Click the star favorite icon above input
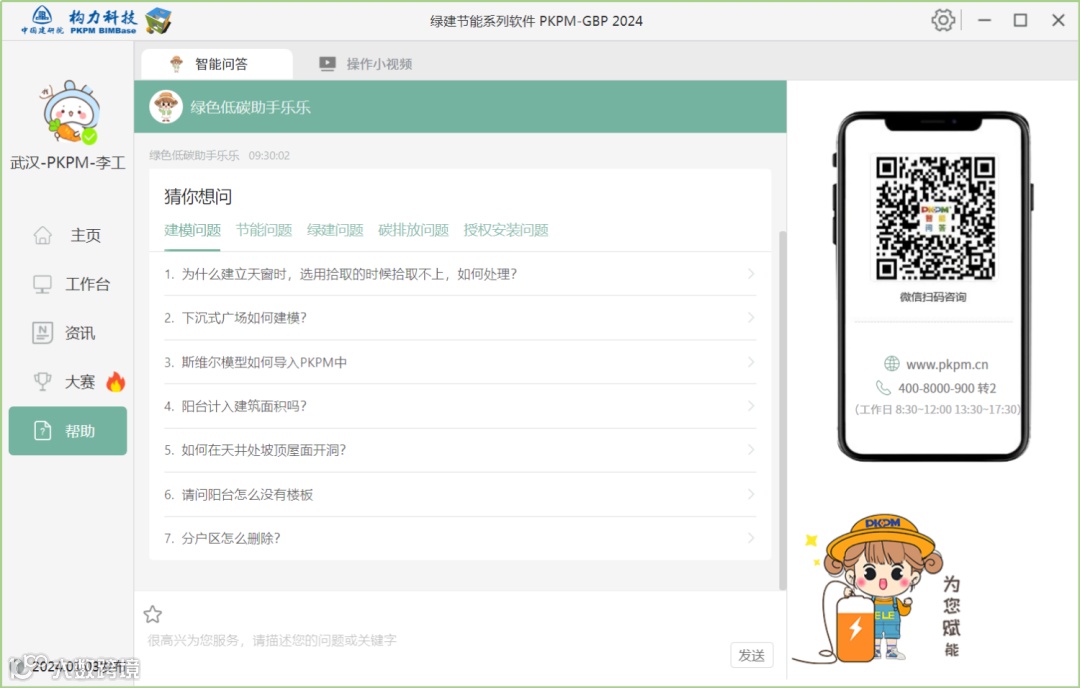This screenshot has width=1080, height=688. pyautogui.click(x=153, y=614)
